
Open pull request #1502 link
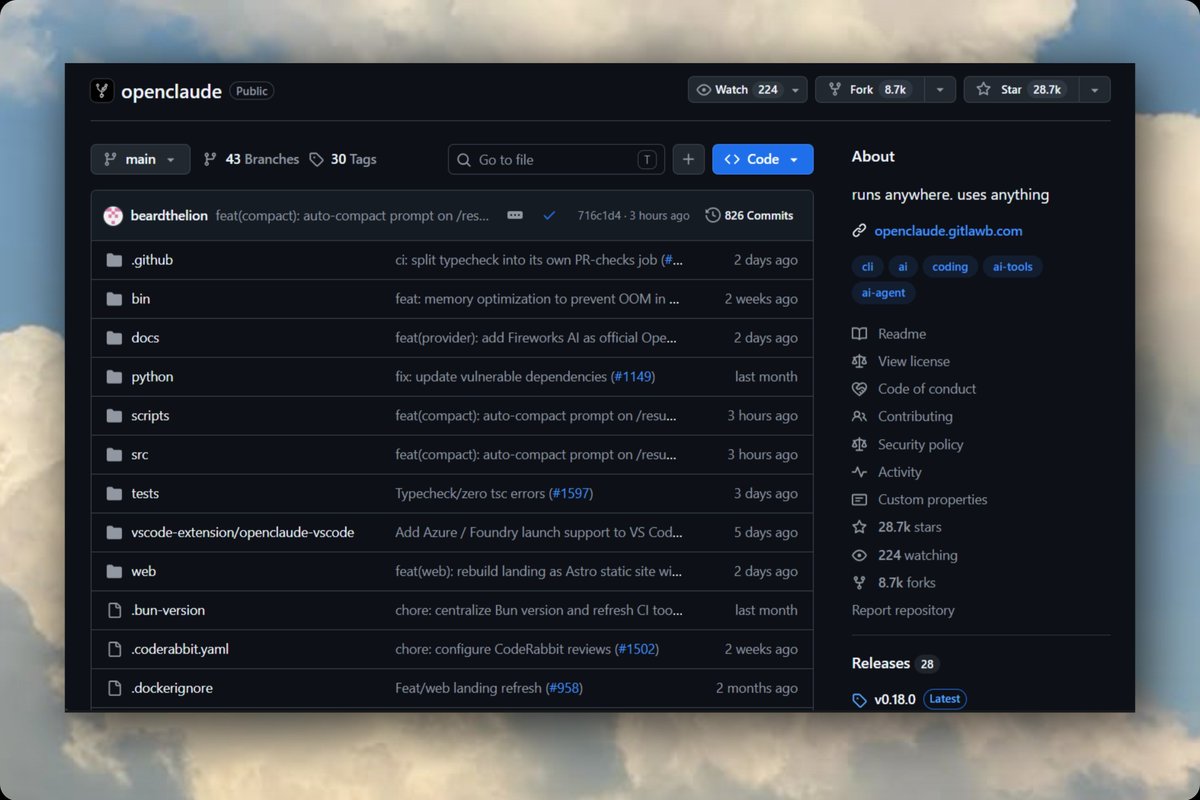[636, 649]
